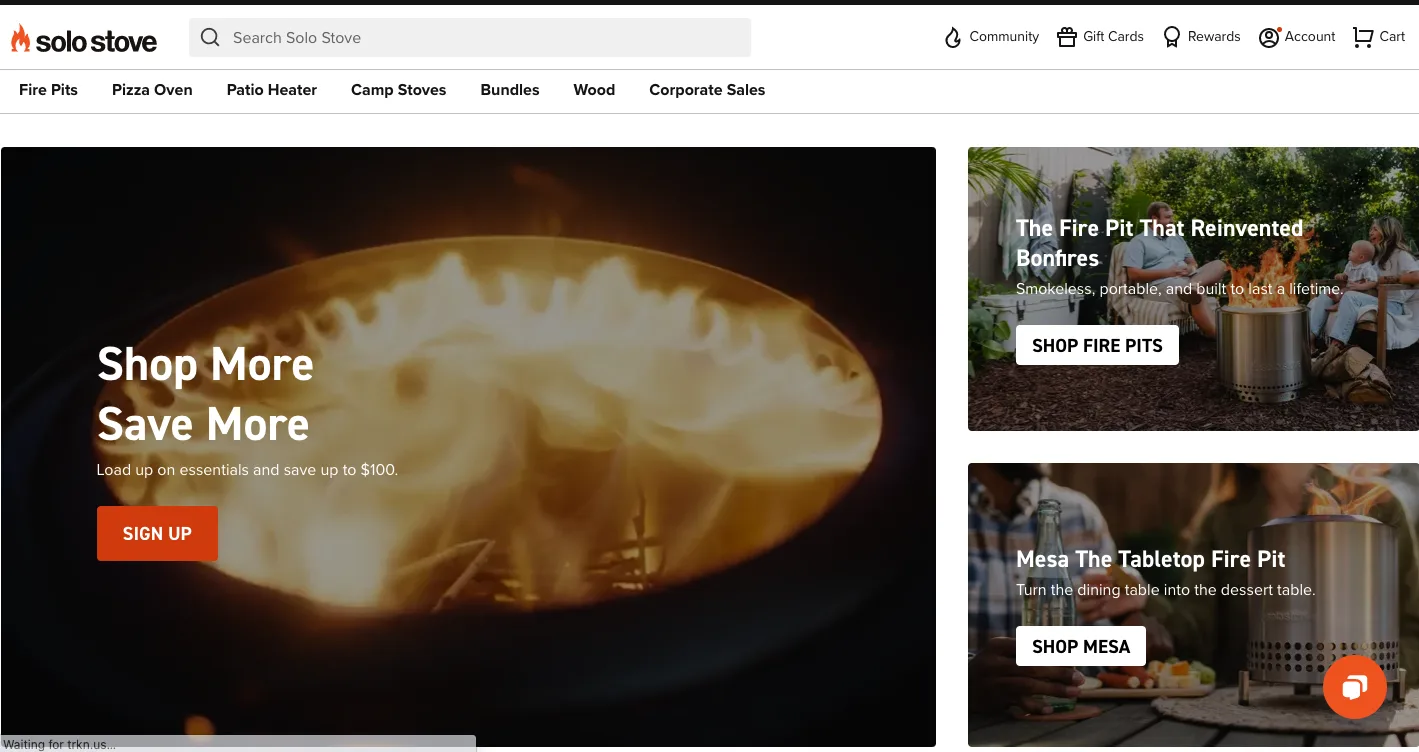This screenshot has height=752, width=1419.
Task: Click 'The Fire Pit That Reinvented Bonfires' heading
Action: 1159,243
